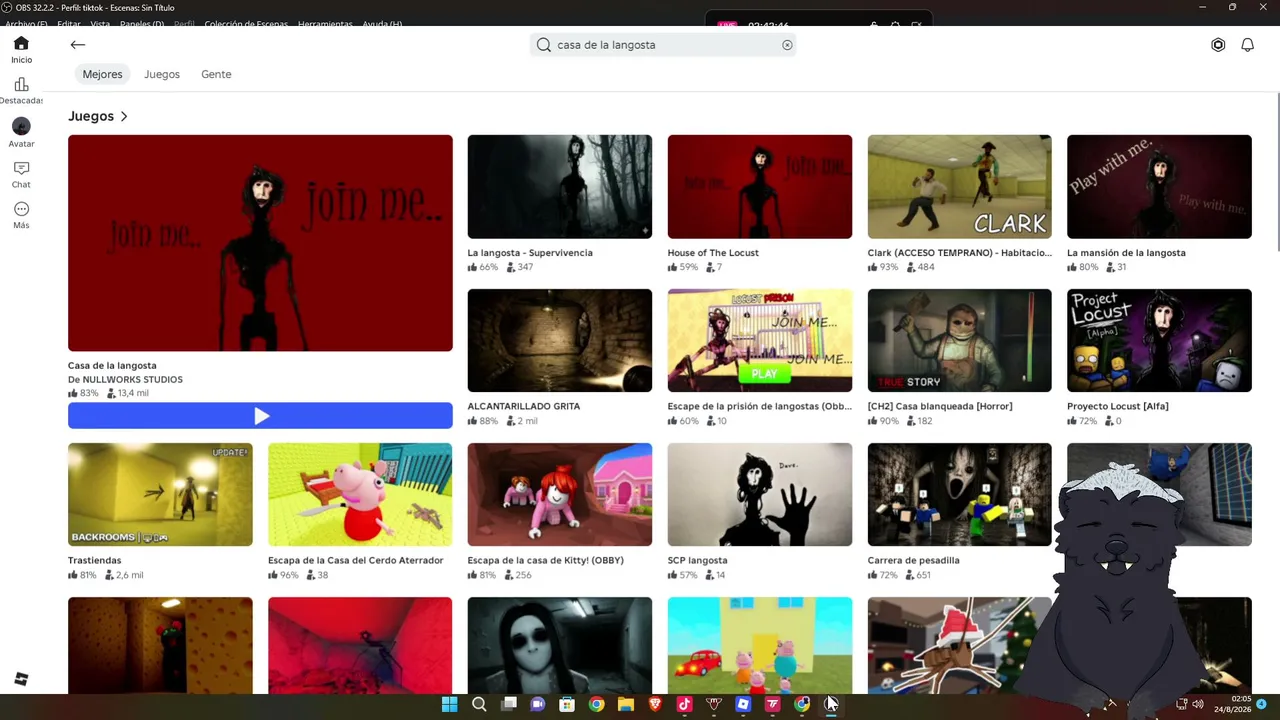Open Escape de la prisión de langostas thumbnail
Screen dimensions: 1280x720
[x=760, y=341]
